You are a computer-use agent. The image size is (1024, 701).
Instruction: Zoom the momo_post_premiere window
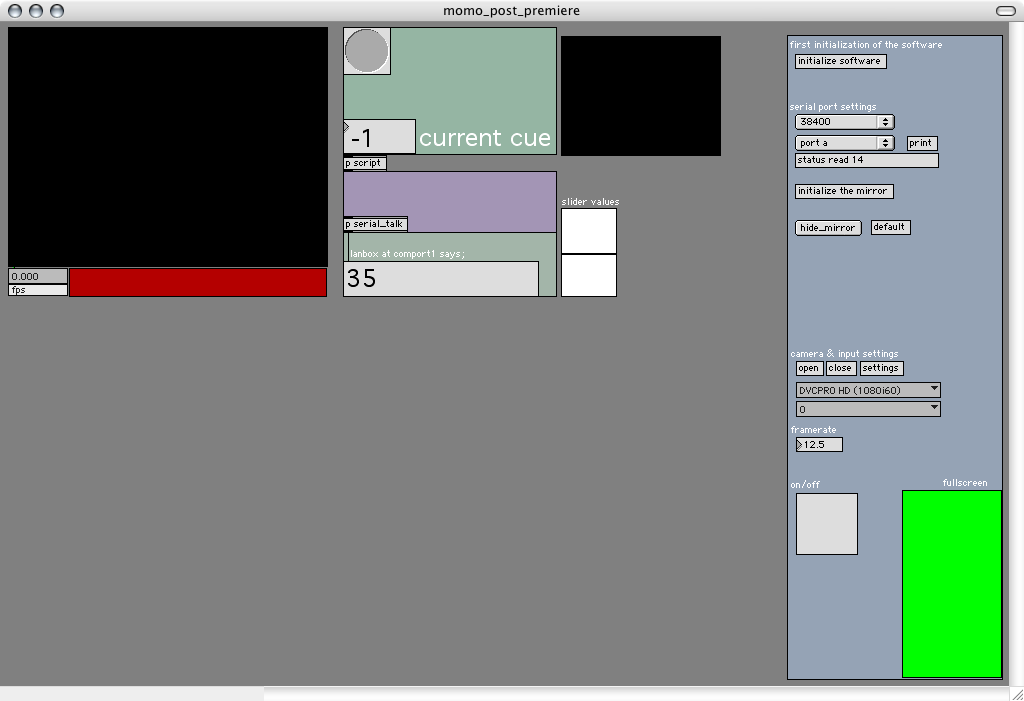point(57,10)
